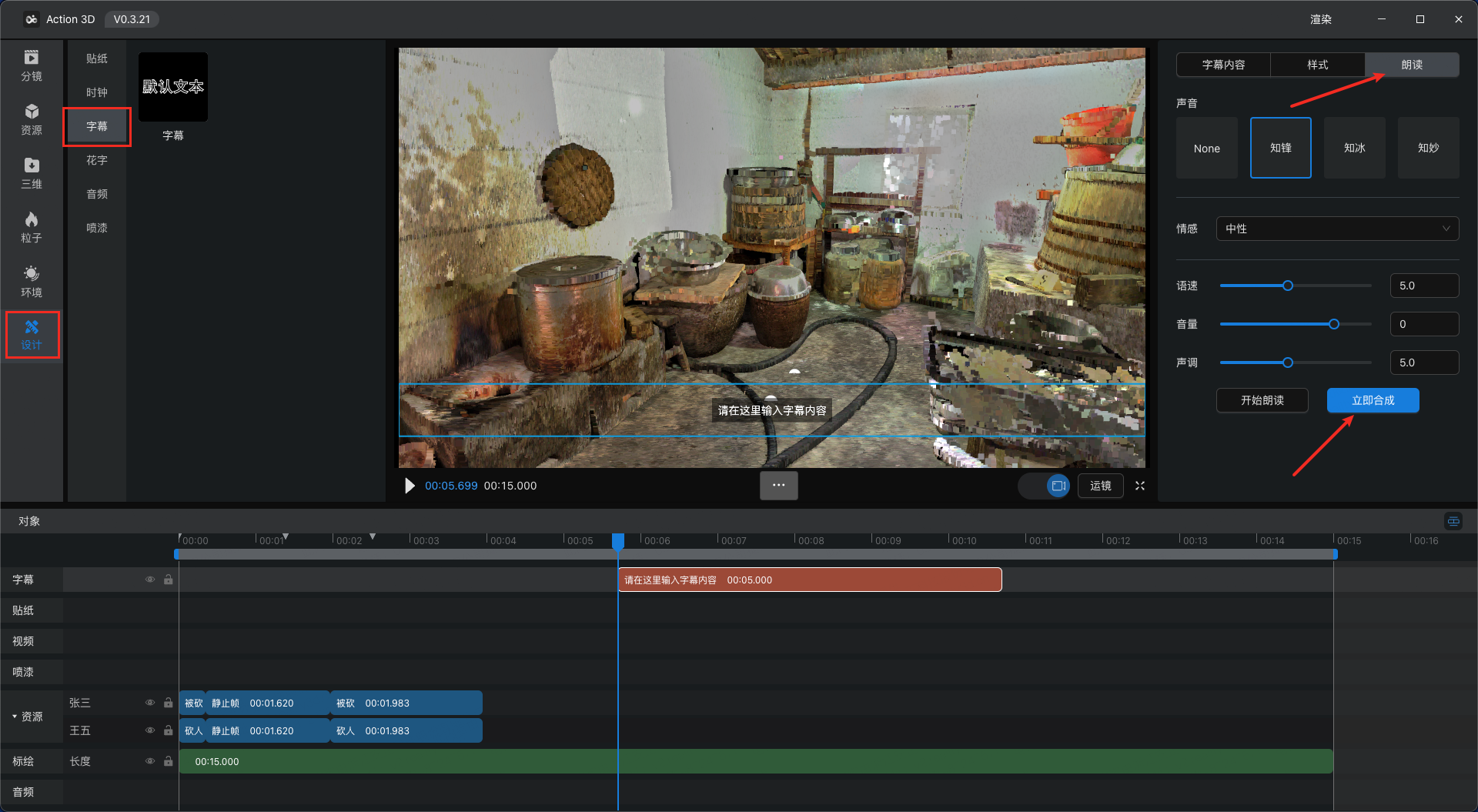Lock the 长度 track

pos(168,761)
